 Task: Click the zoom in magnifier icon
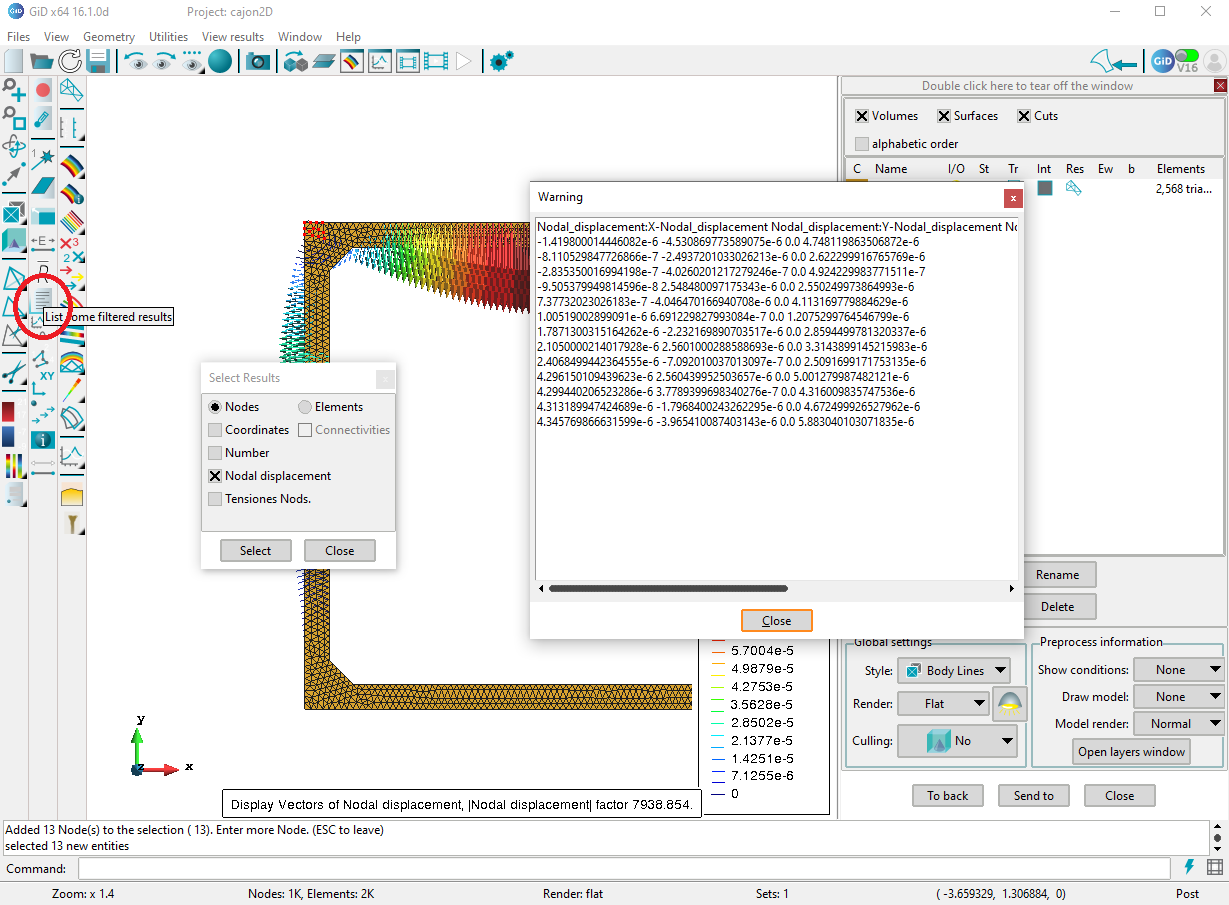(14, 91)
